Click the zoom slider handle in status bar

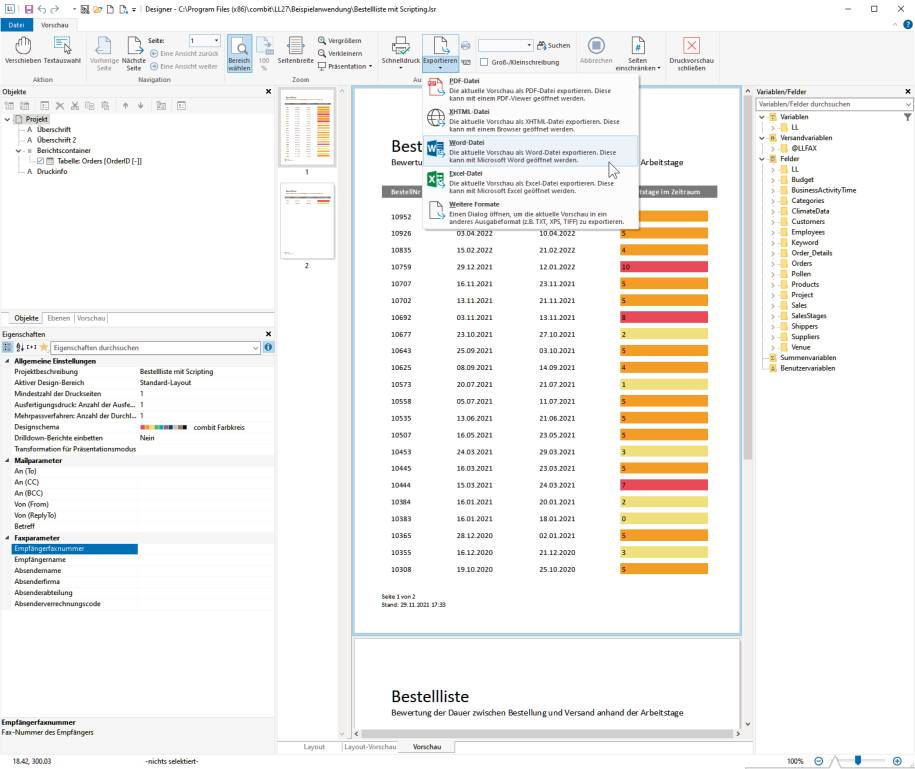[x=858, y=760]
